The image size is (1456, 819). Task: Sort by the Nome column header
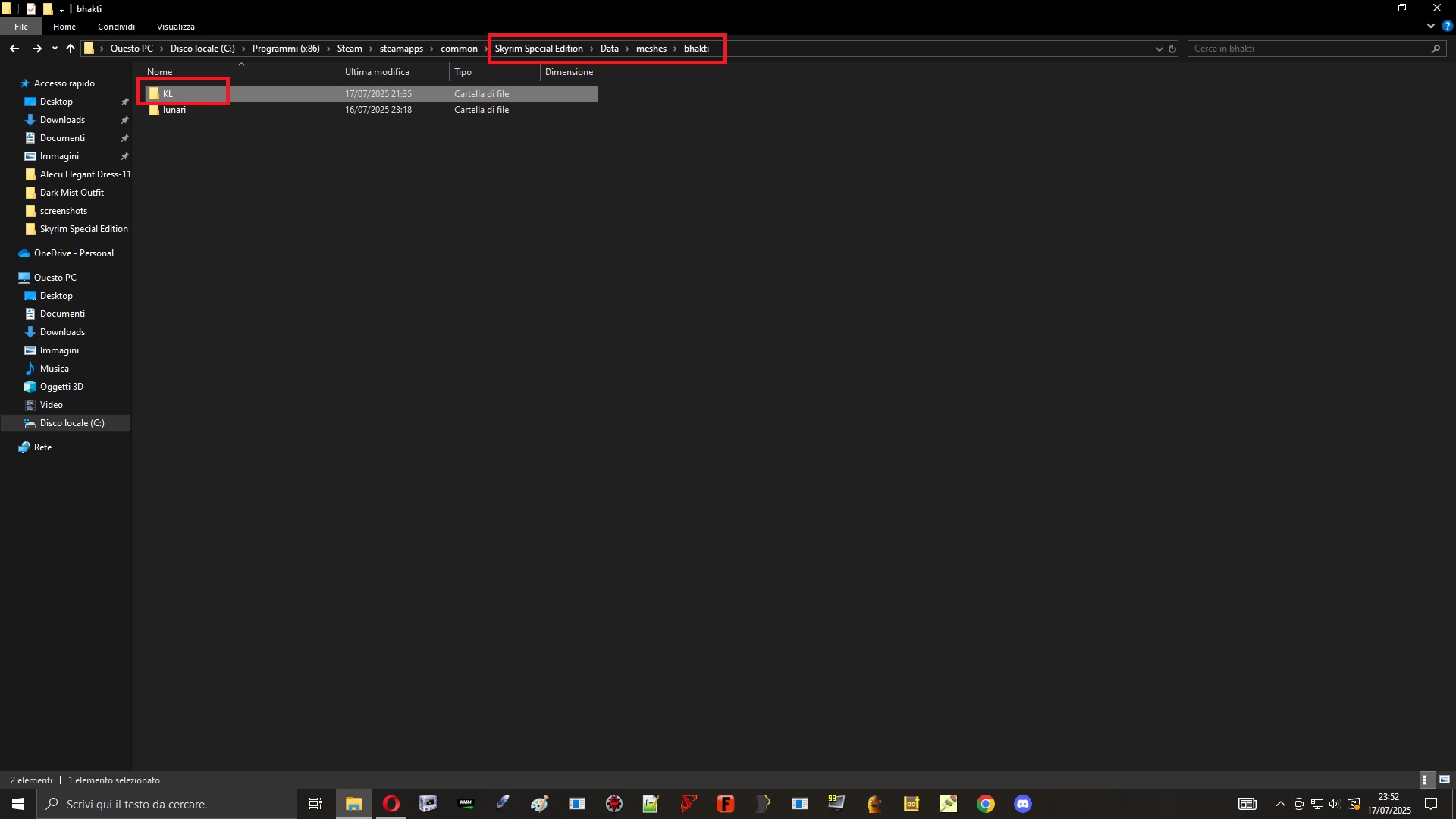(x=241, y=72)
